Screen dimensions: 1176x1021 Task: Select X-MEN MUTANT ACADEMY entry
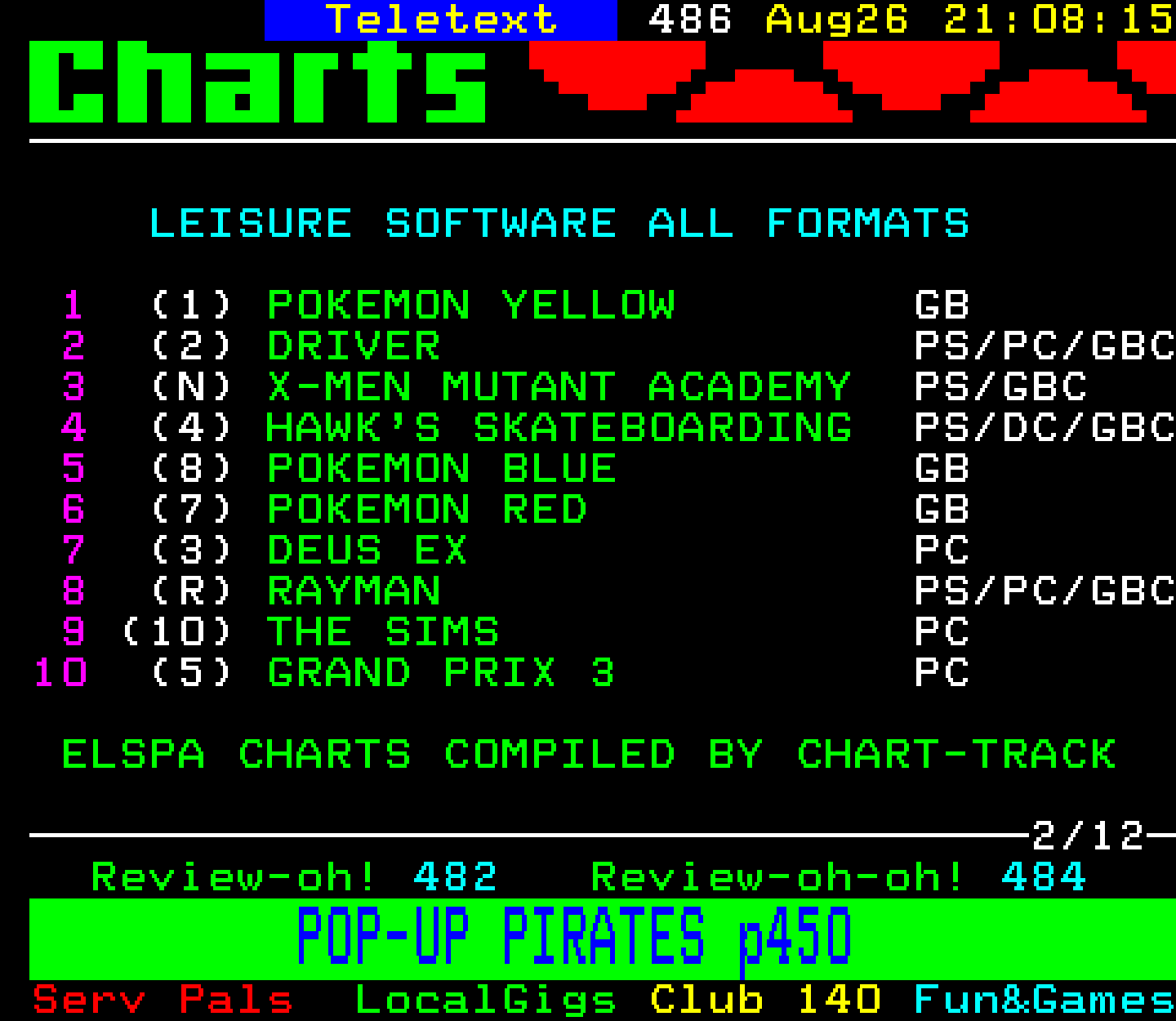559,387
